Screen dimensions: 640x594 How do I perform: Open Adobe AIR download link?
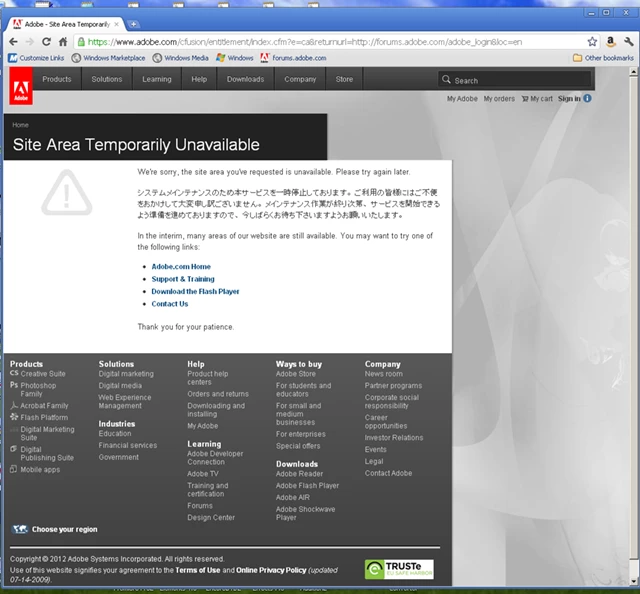point(293,497)
